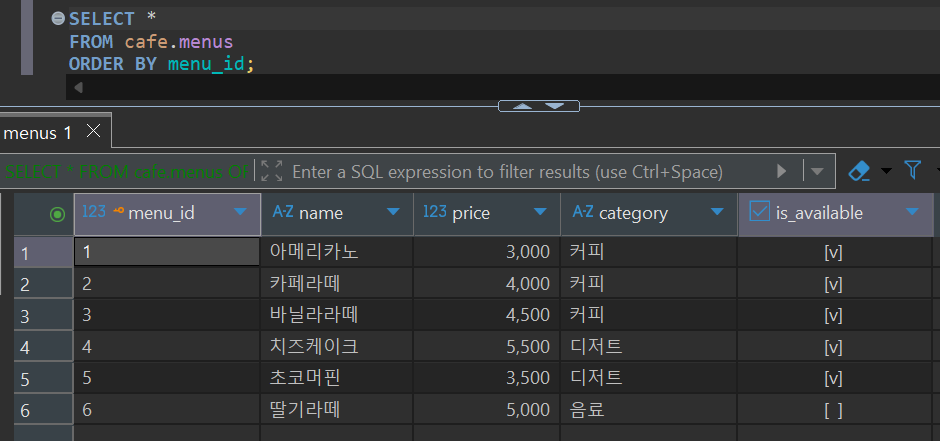
Task: Click the up arrow on the panel divider
Action: (x=523, y=106)
